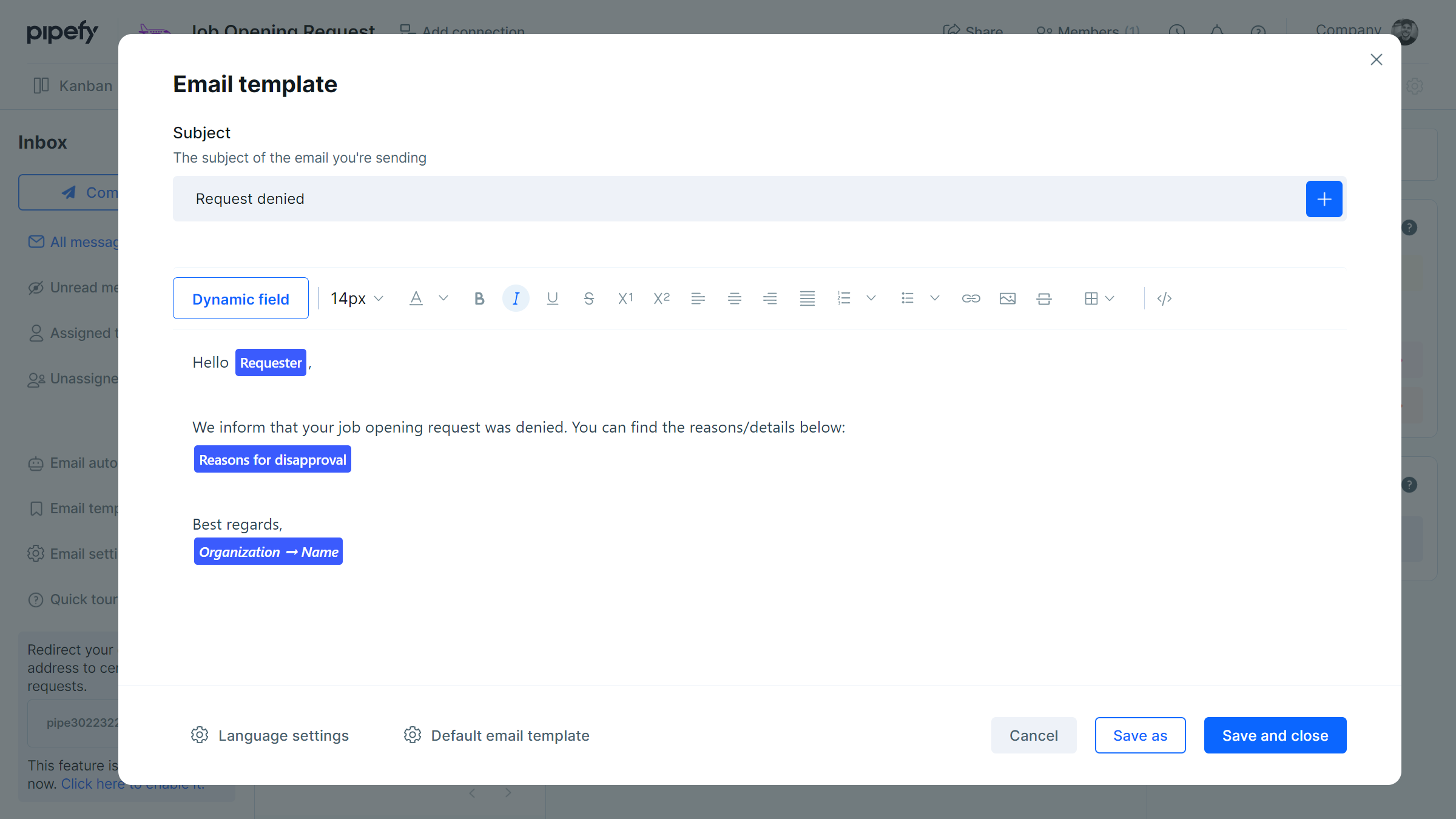This screenshot has height=819, width=1456.
Task: Click Save and close button
Action: pyautogui.click(x=1275, y=735)
